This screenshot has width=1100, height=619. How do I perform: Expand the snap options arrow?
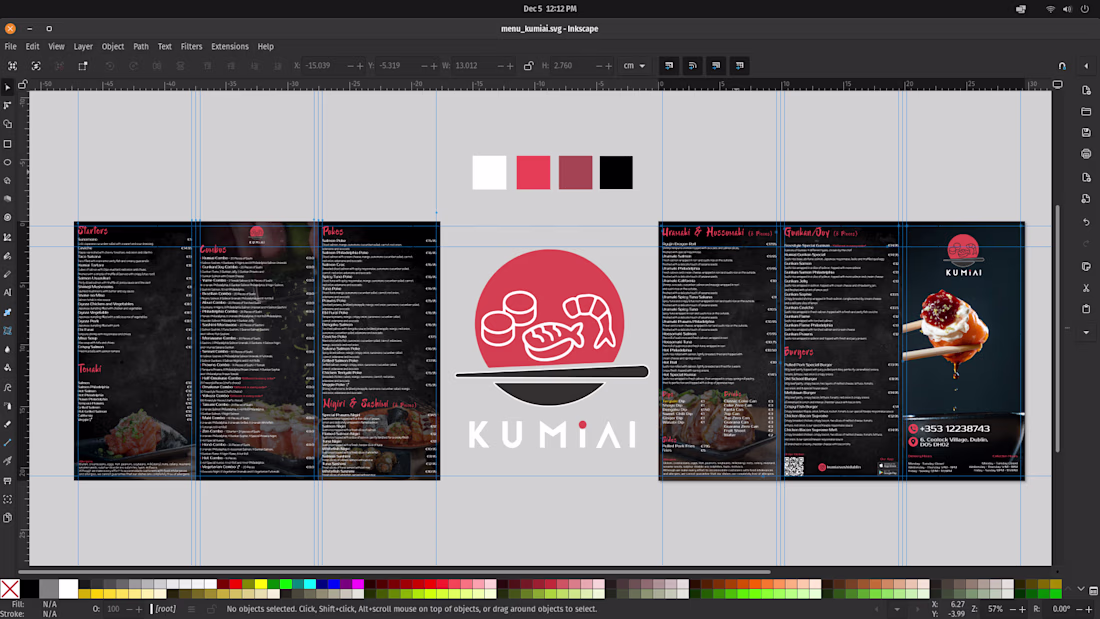point(1086,65)
